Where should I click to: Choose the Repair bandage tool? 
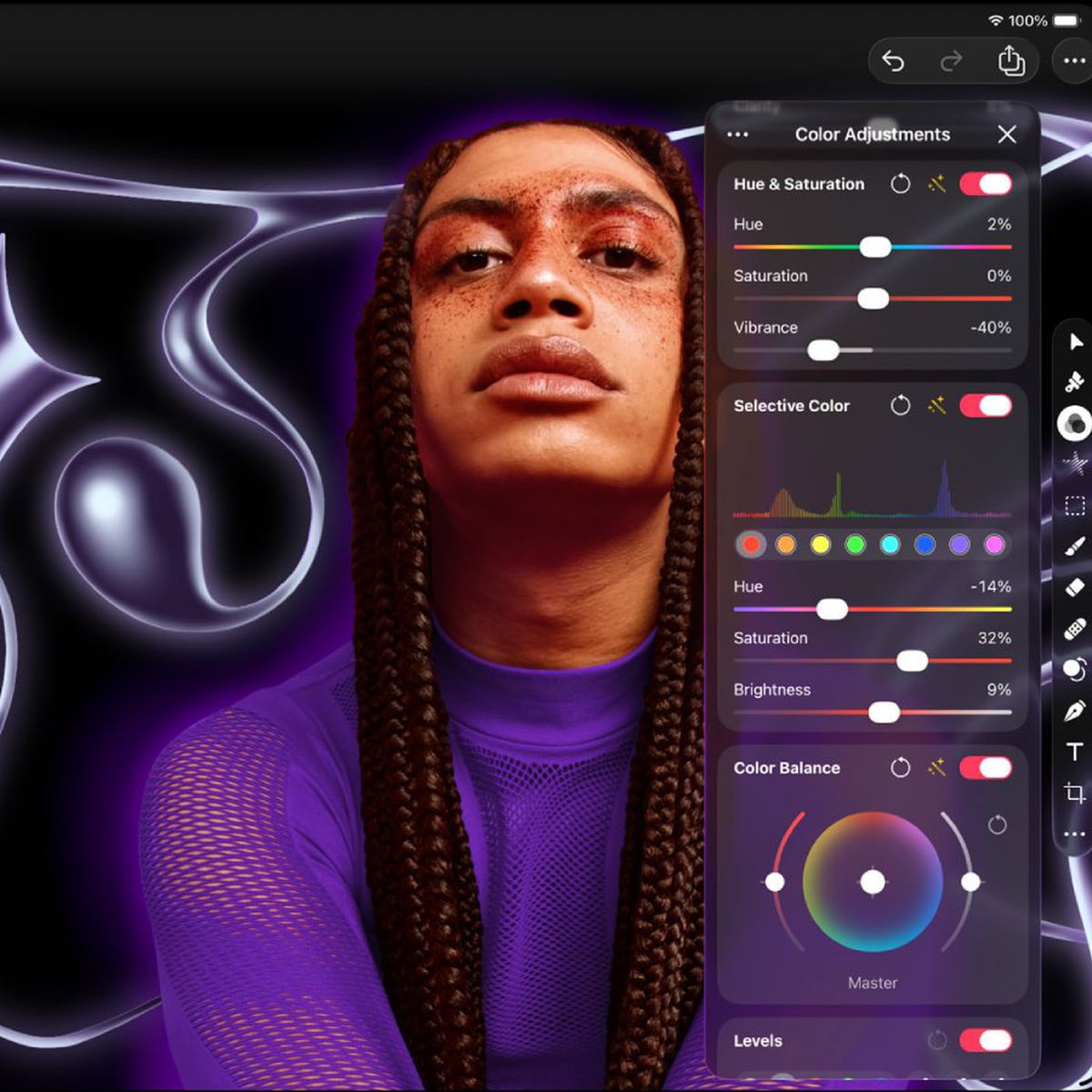pos(1075,629)
